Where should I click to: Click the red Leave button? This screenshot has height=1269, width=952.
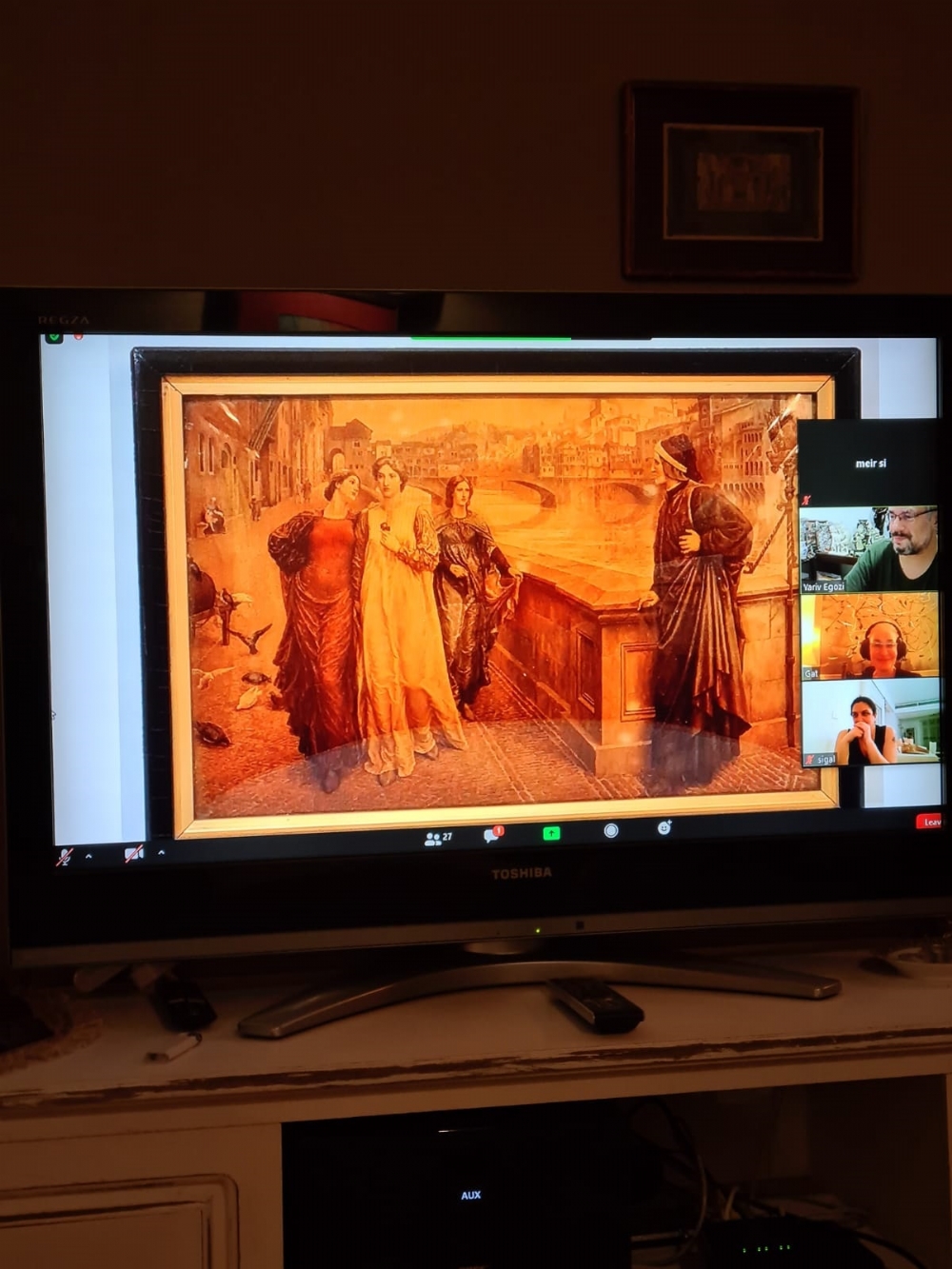click(930, 821)
